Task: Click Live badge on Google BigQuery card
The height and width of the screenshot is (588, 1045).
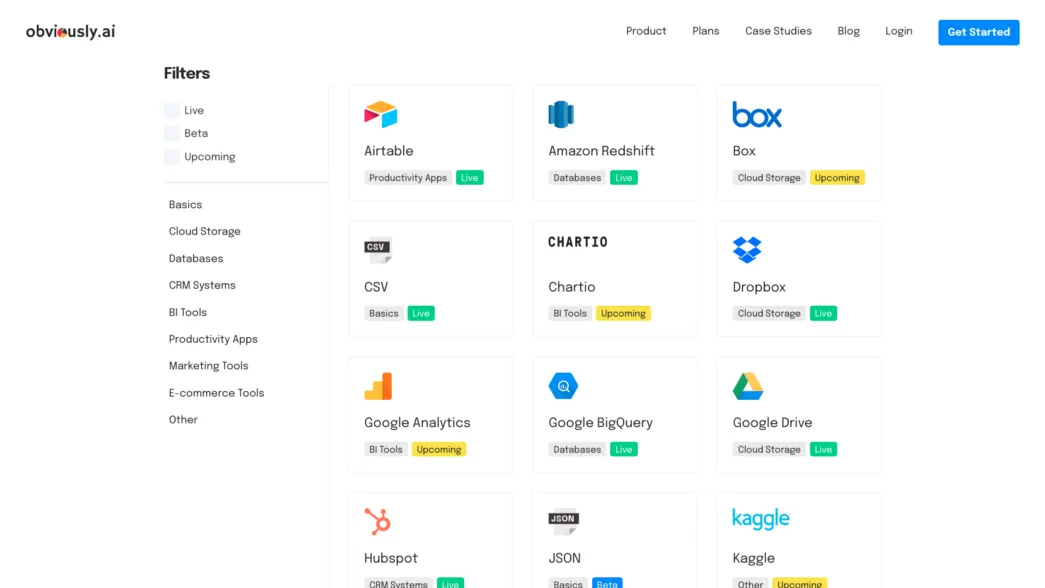Action: (x=624, y=449)
